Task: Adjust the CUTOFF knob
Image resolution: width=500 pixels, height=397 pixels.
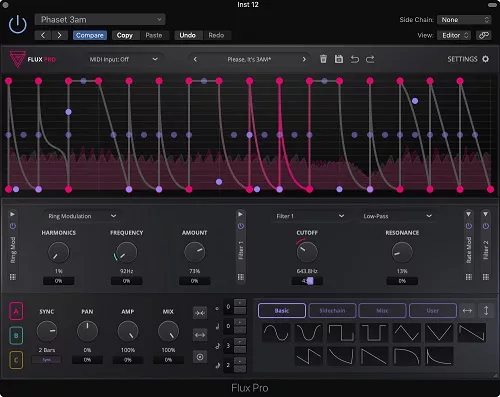Action: [x=307, y=252]
